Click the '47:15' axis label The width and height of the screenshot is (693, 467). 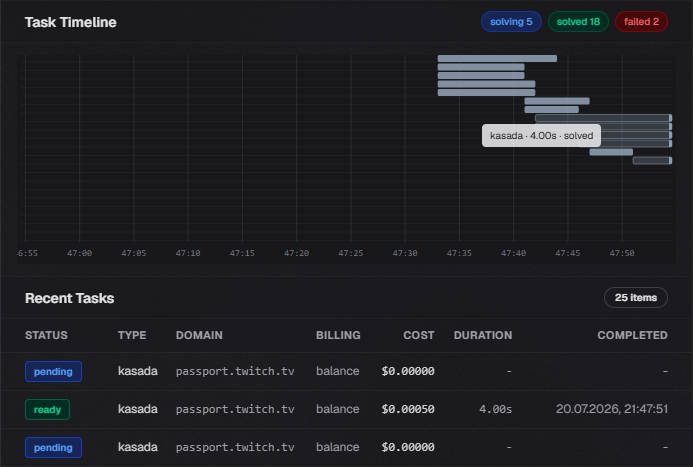(242, 253)
